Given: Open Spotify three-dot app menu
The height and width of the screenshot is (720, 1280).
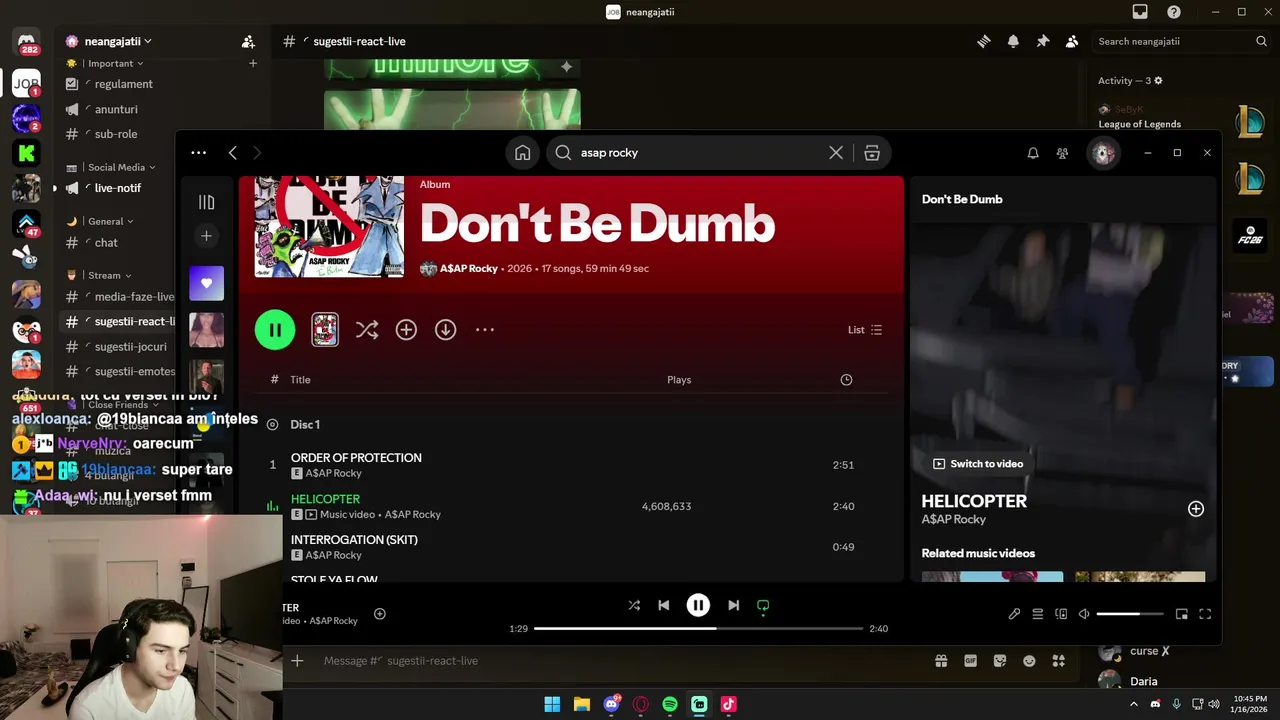Looking at the screenshot, I should point(198,153).
